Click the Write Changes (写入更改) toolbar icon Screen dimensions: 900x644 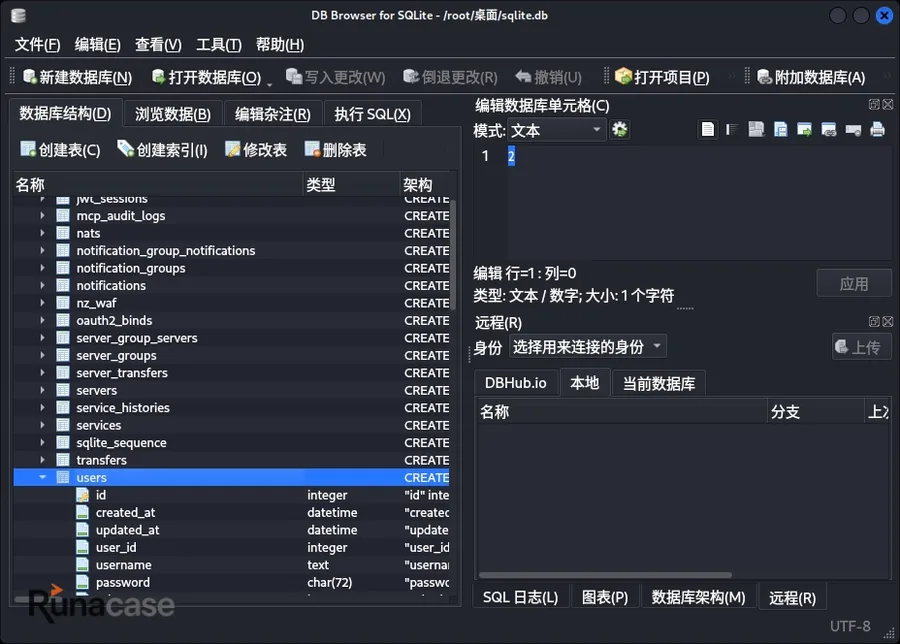click(294, 76)
